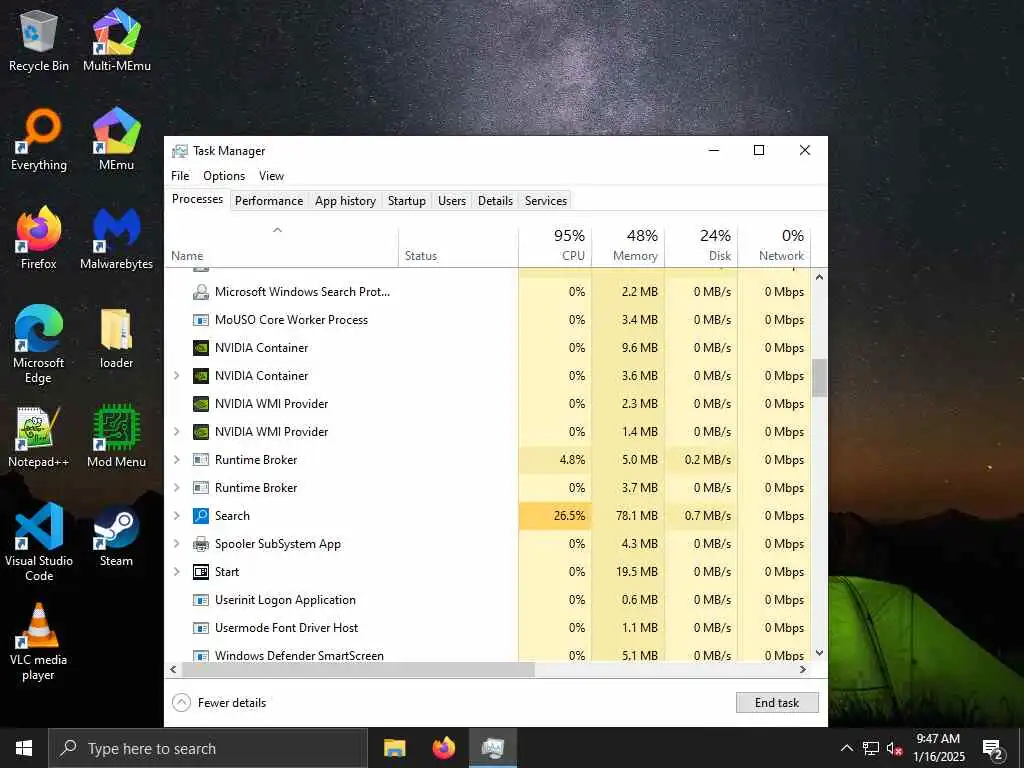Click the taskbar clock showing 9:47 AM
Image resolution: width=1024 pixels, height=768 pixels.
coord(938,748)
